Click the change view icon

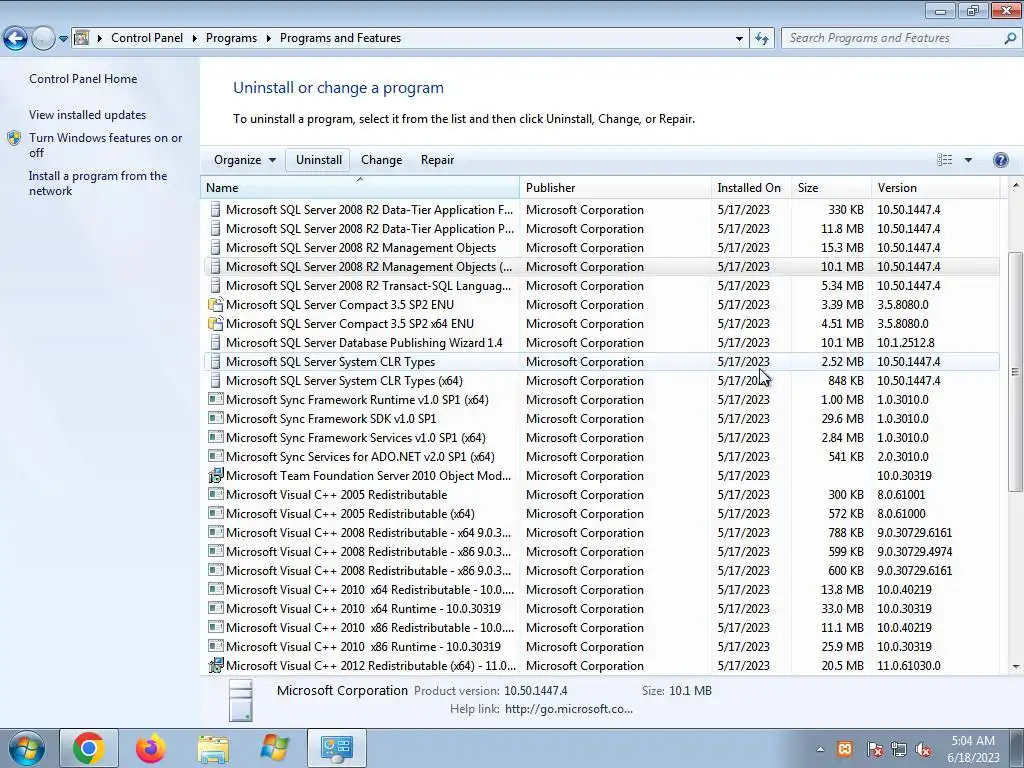944,160
